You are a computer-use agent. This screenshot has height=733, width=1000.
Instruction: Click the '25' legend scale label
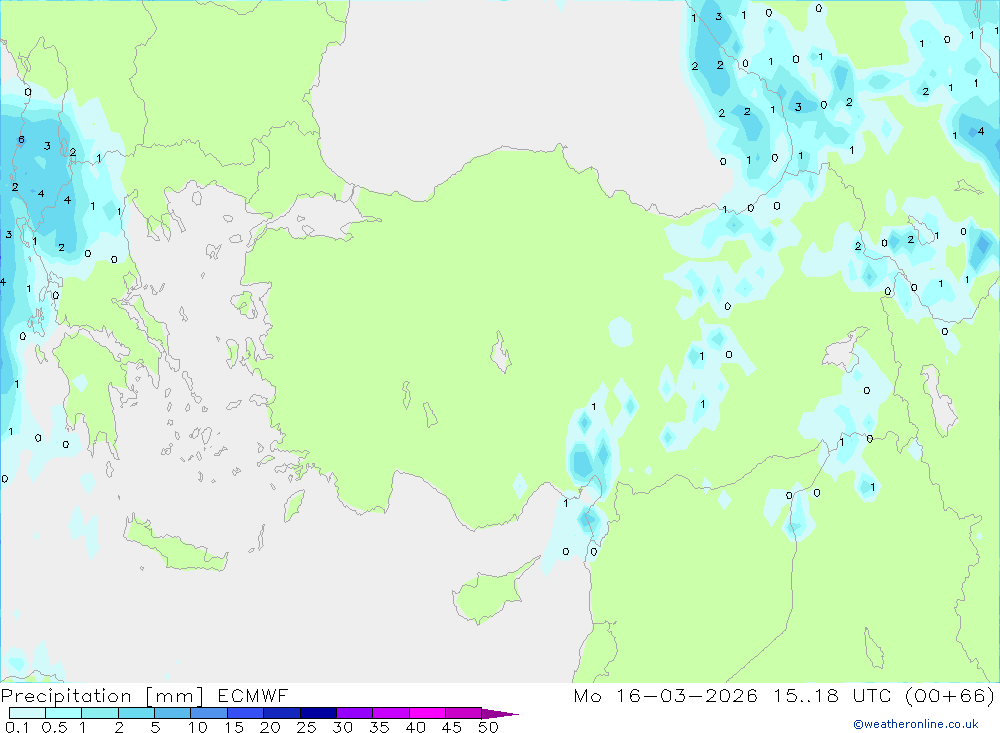click(307, 727)
